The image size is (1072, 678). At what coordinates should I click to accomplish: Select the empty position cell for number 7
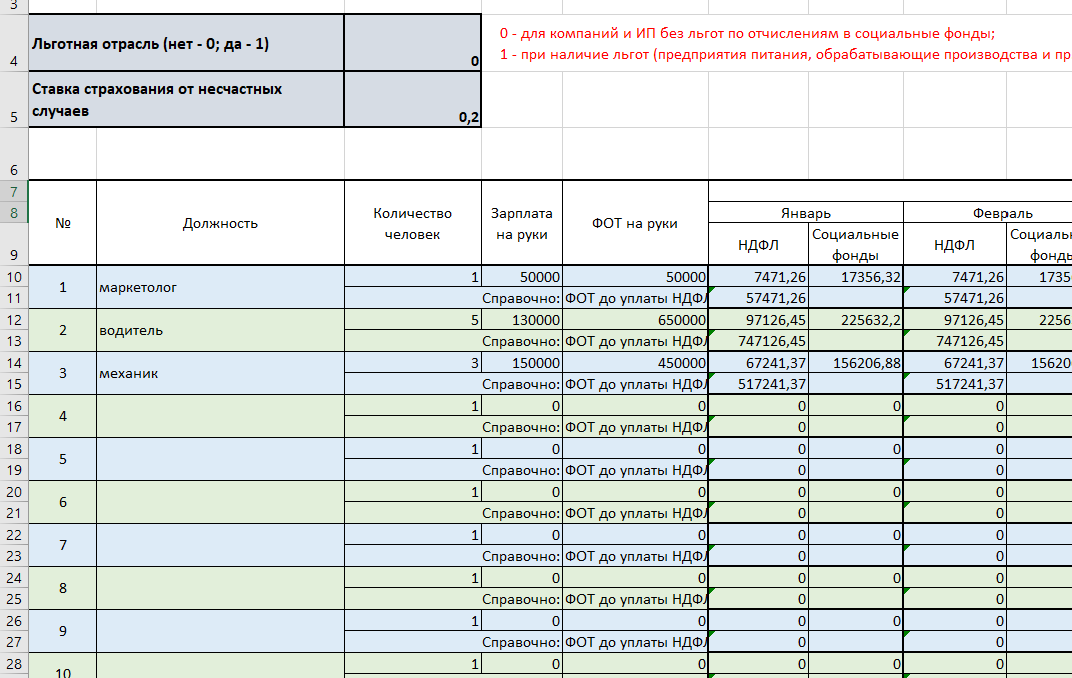pyautogui.click(x=220, y=545)
